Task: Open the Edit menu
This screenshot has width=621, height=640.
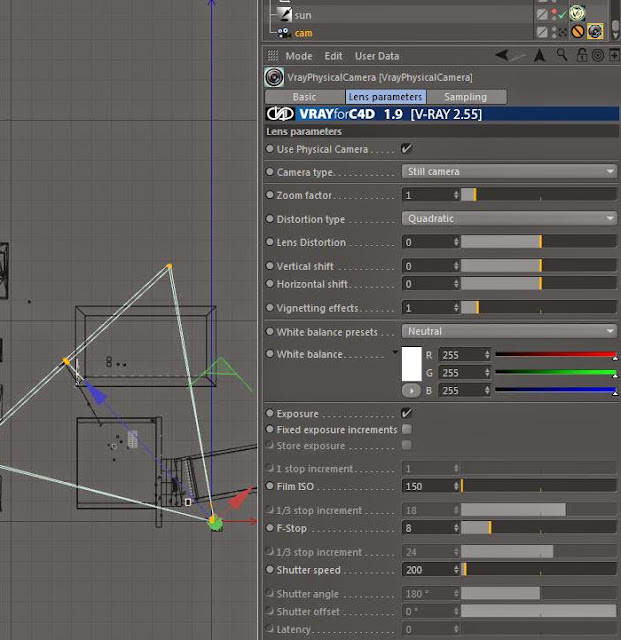Action: tap(333, 56)
